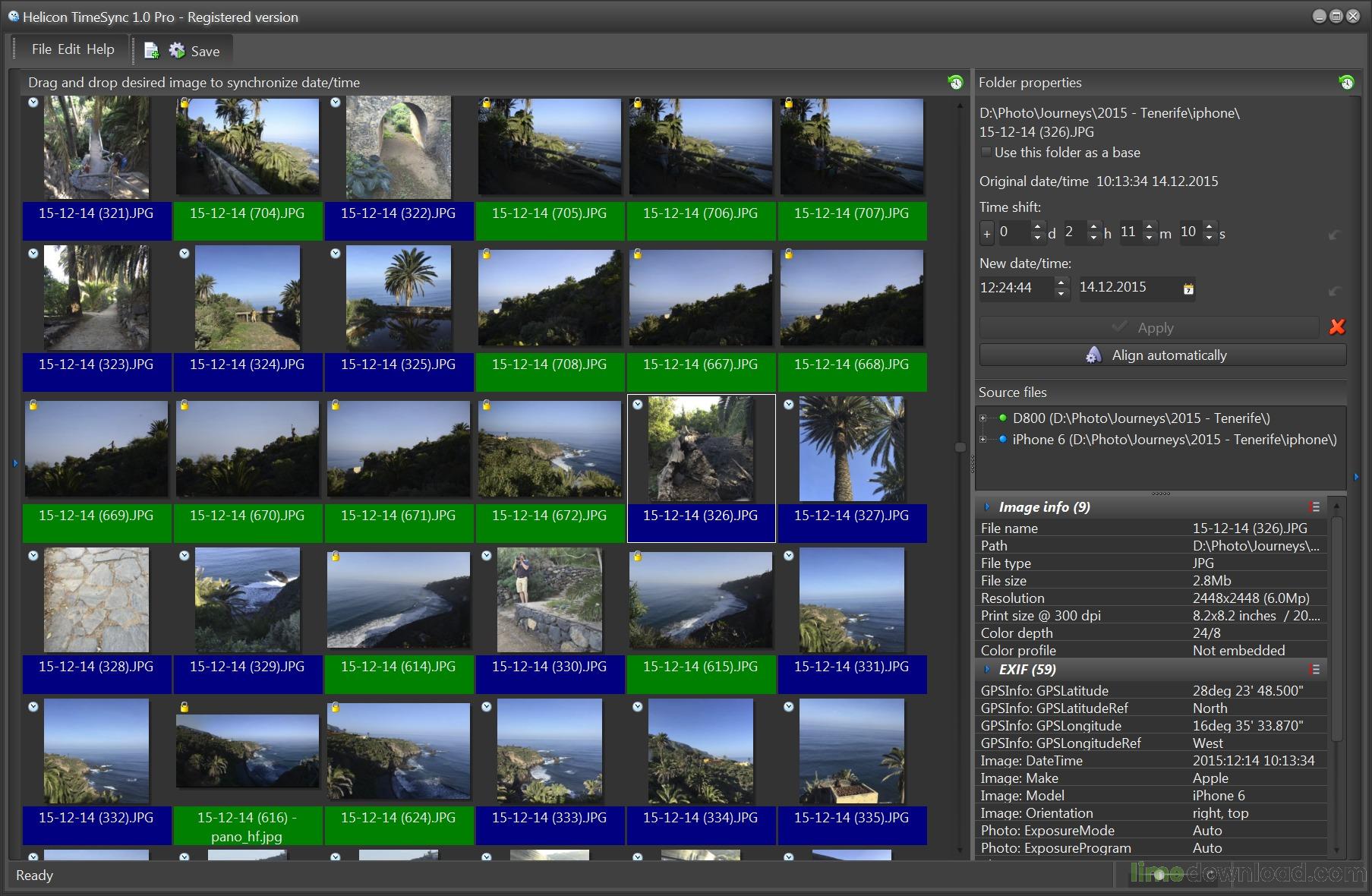Click the Align automatically button
The width and height of the screenshot is (1372, 896).
1161,355
